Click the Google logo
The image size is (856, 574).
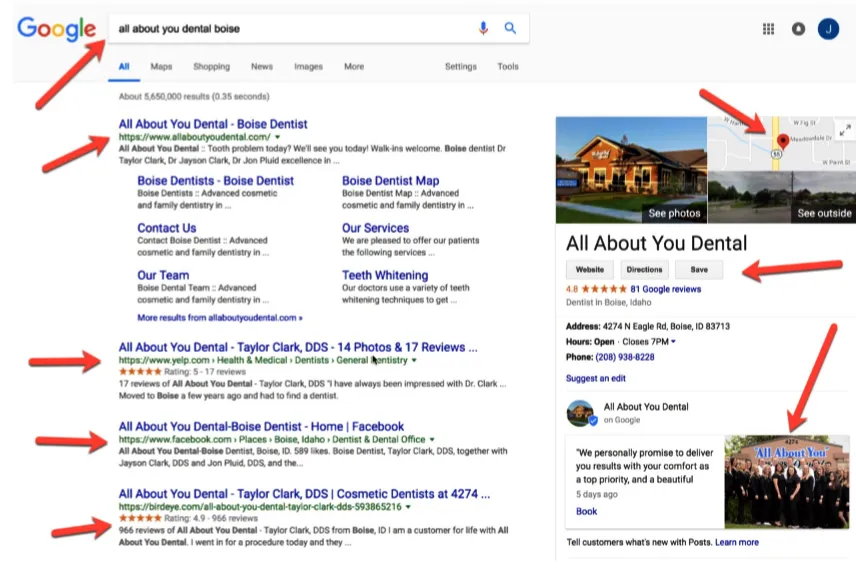[x=56, y=29]
